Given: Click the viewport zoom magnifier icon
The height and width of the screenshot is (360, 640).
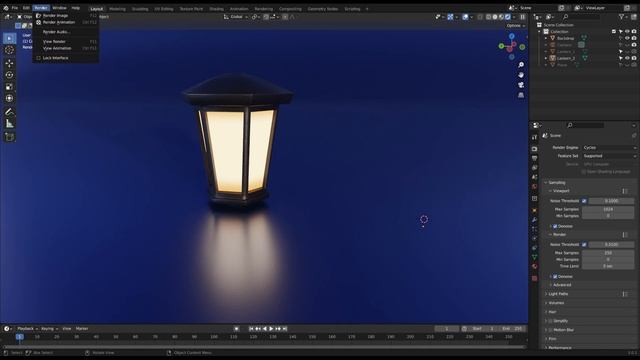Looking at the screenshot, I should coord(521,65).
